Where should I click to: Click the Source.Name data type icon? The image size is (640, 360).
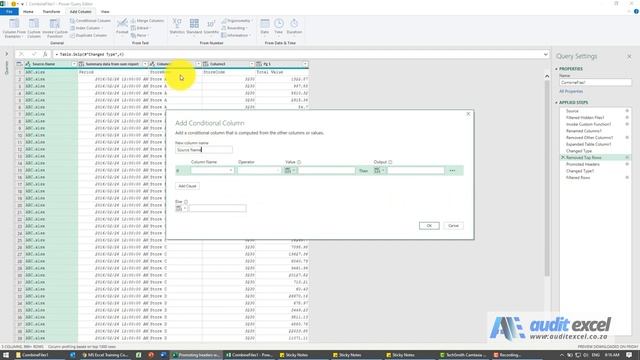(28, 64)
